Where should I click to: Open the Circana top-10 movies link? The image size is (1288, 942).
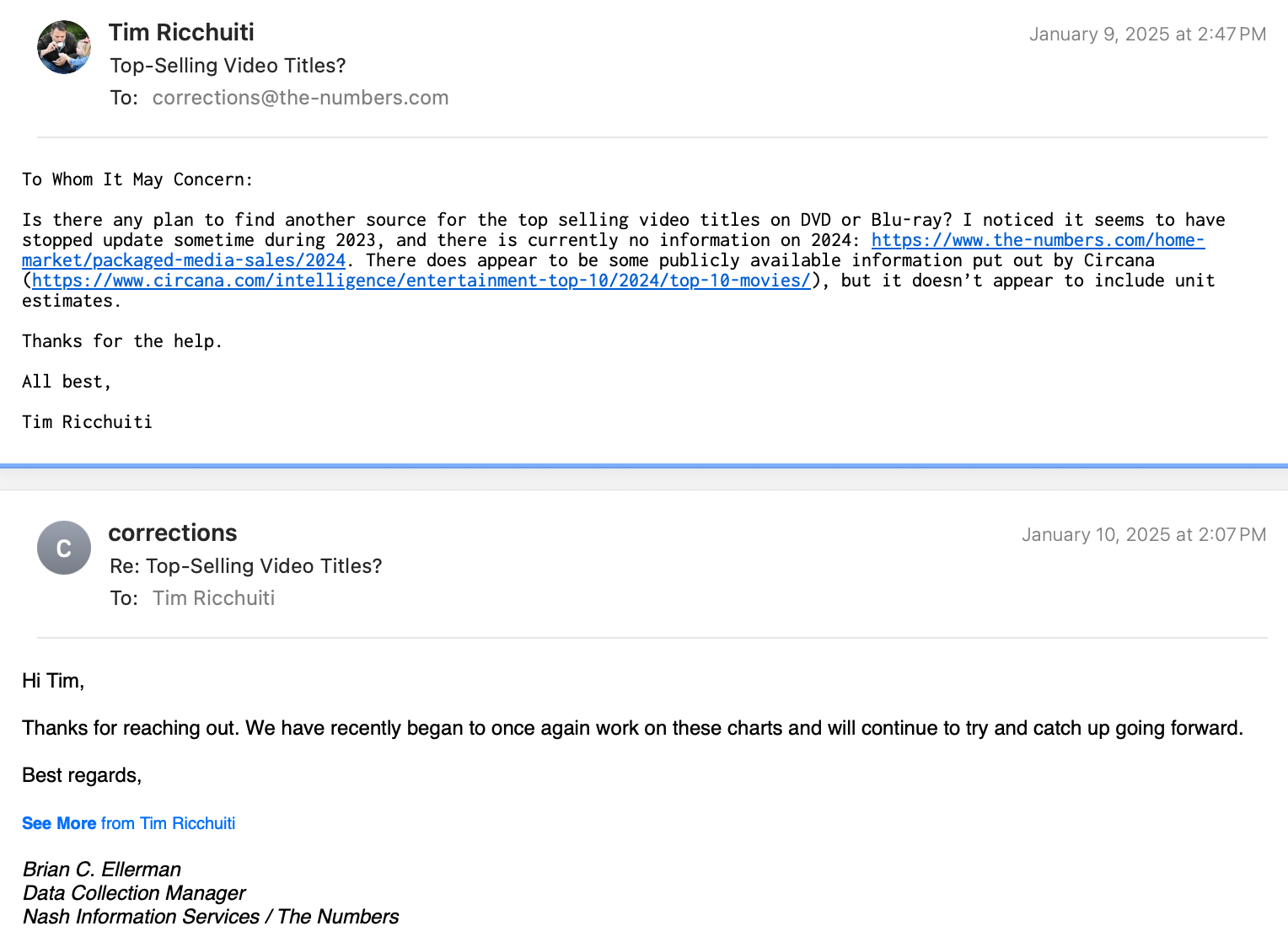pyautogui.click(x=421, y=281)
